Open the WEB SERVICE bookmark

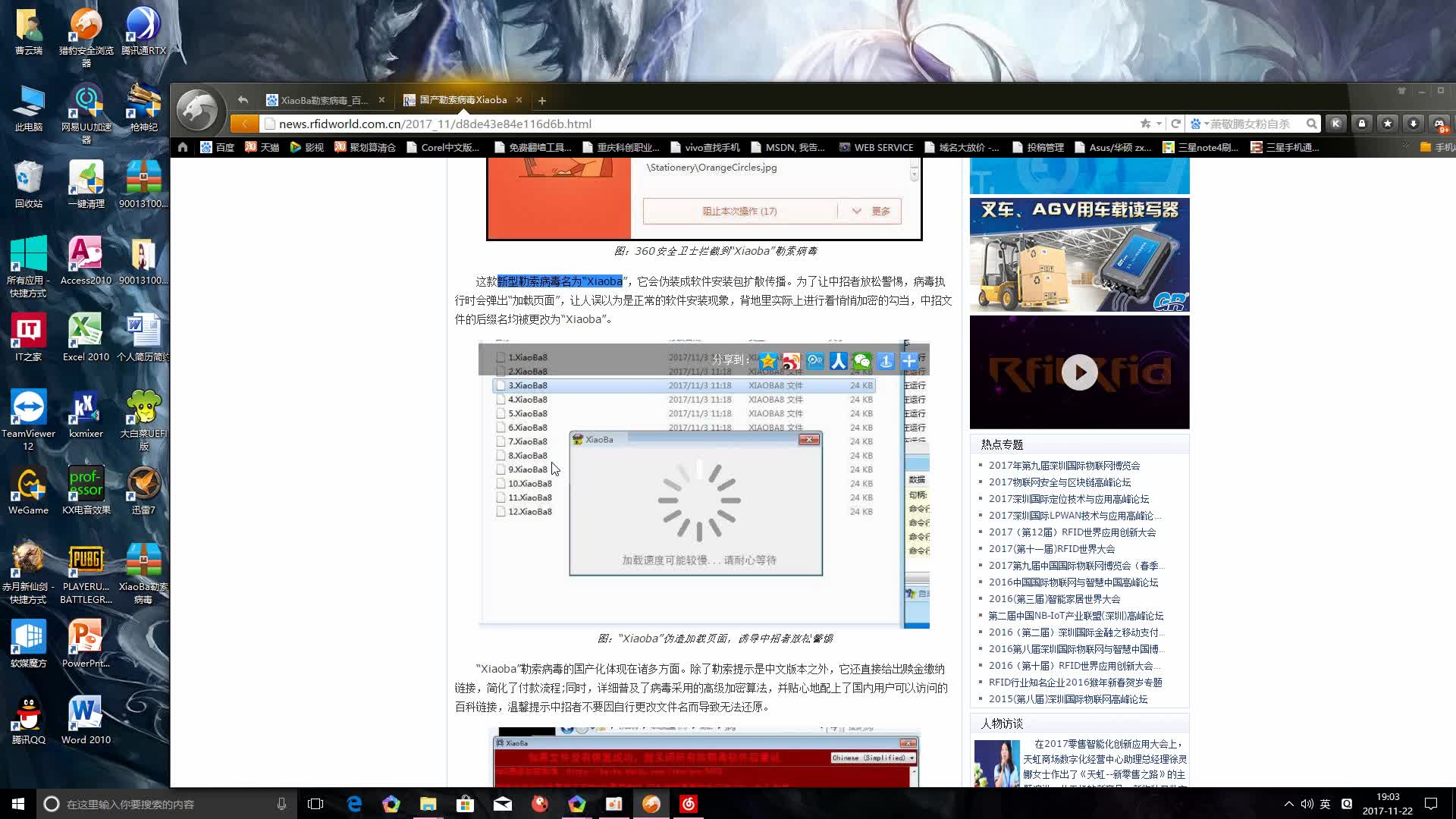tap(876, 147)
